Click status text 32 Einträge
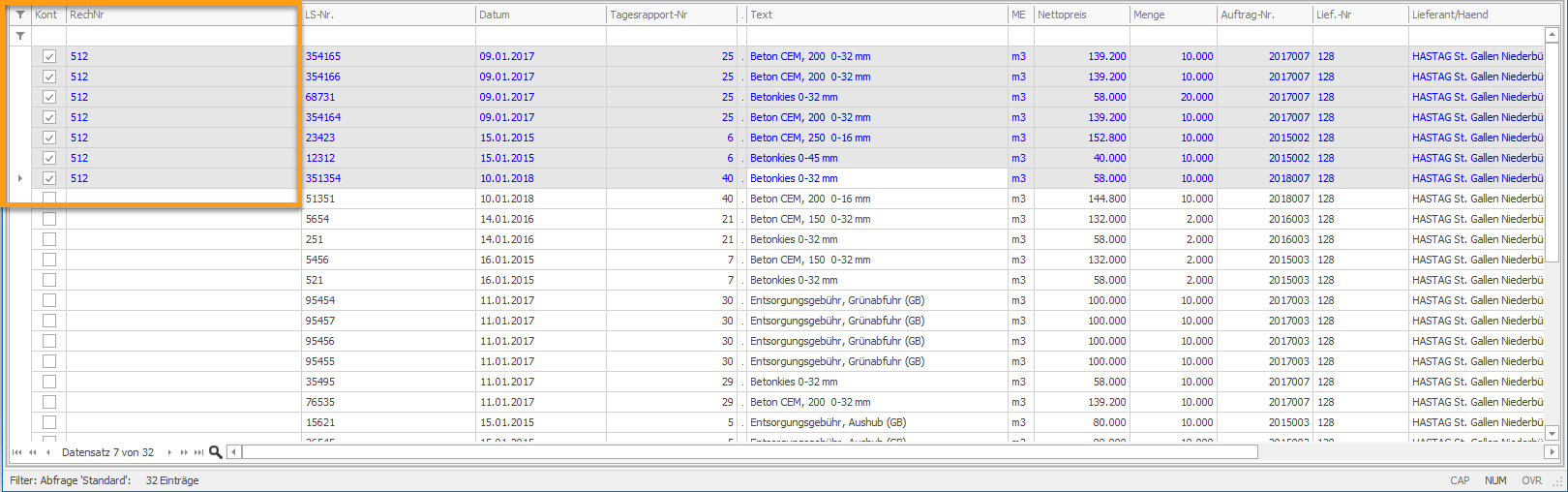This screenshot has height=492, width=1568. click(172, 480)
